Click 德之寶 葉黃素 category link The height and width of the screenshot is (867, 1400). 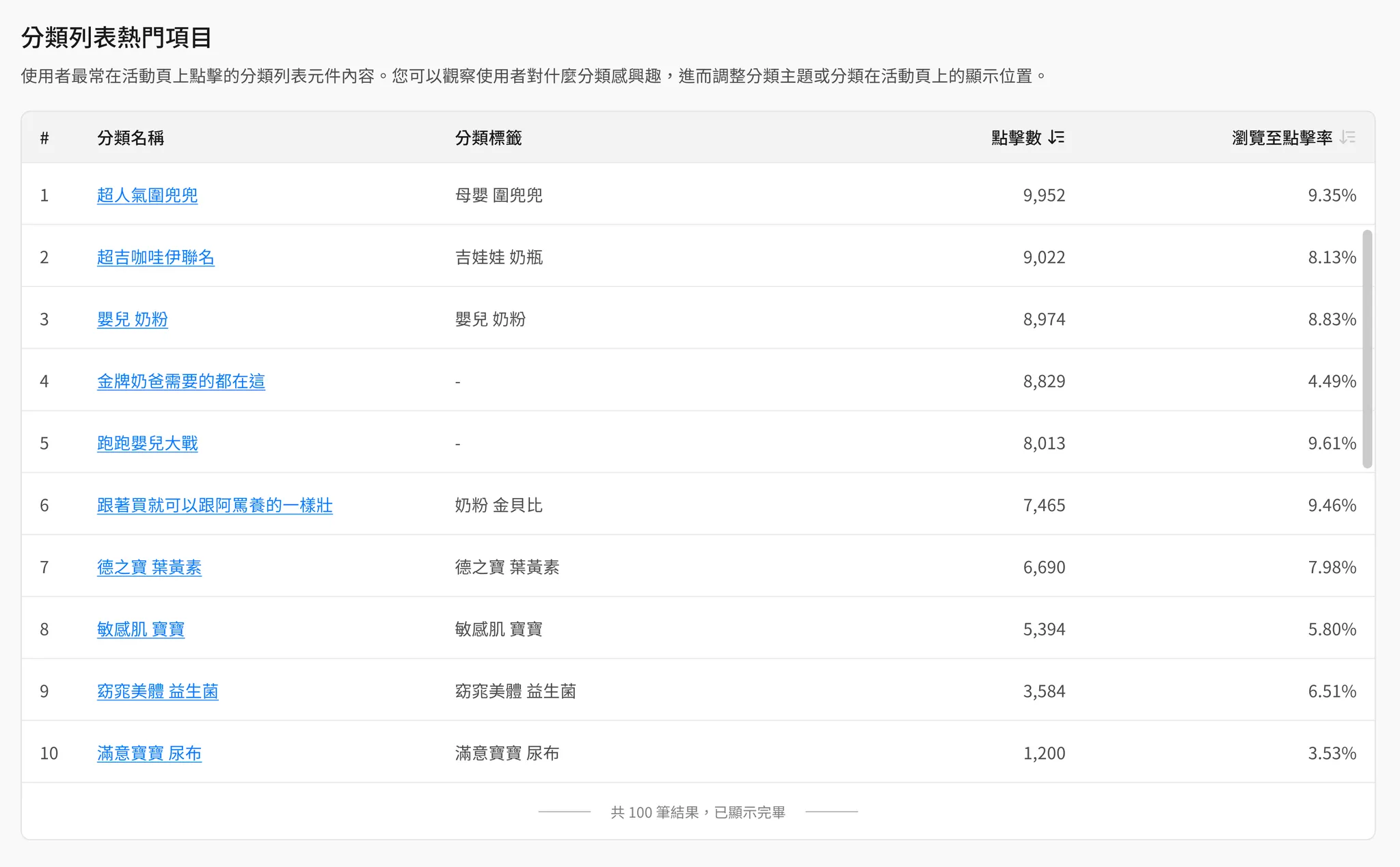[149, 567]
